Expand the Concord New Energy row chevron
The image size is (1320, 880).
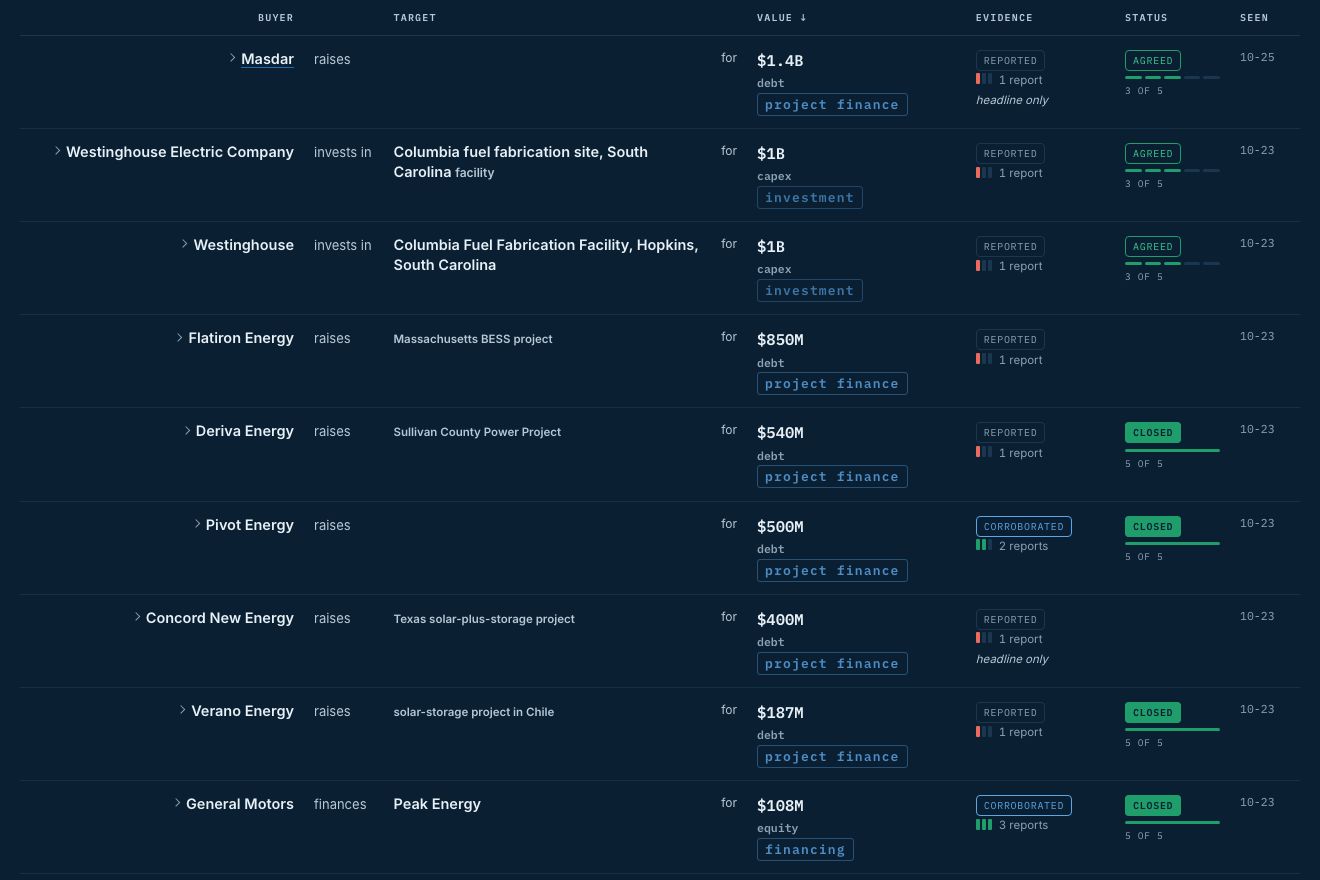(x=138, y=617)
